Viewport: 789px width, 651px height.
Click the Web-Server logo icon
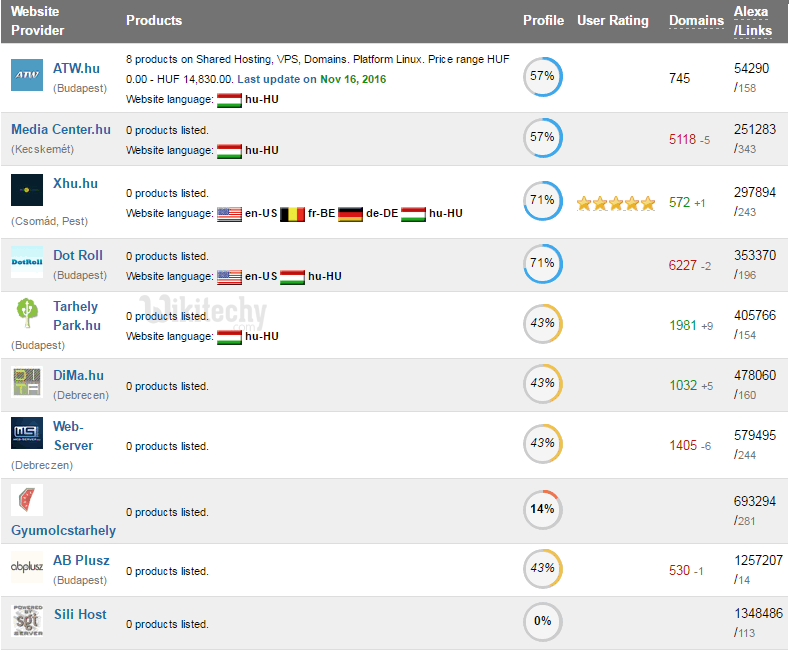click(x=27, y=434)
